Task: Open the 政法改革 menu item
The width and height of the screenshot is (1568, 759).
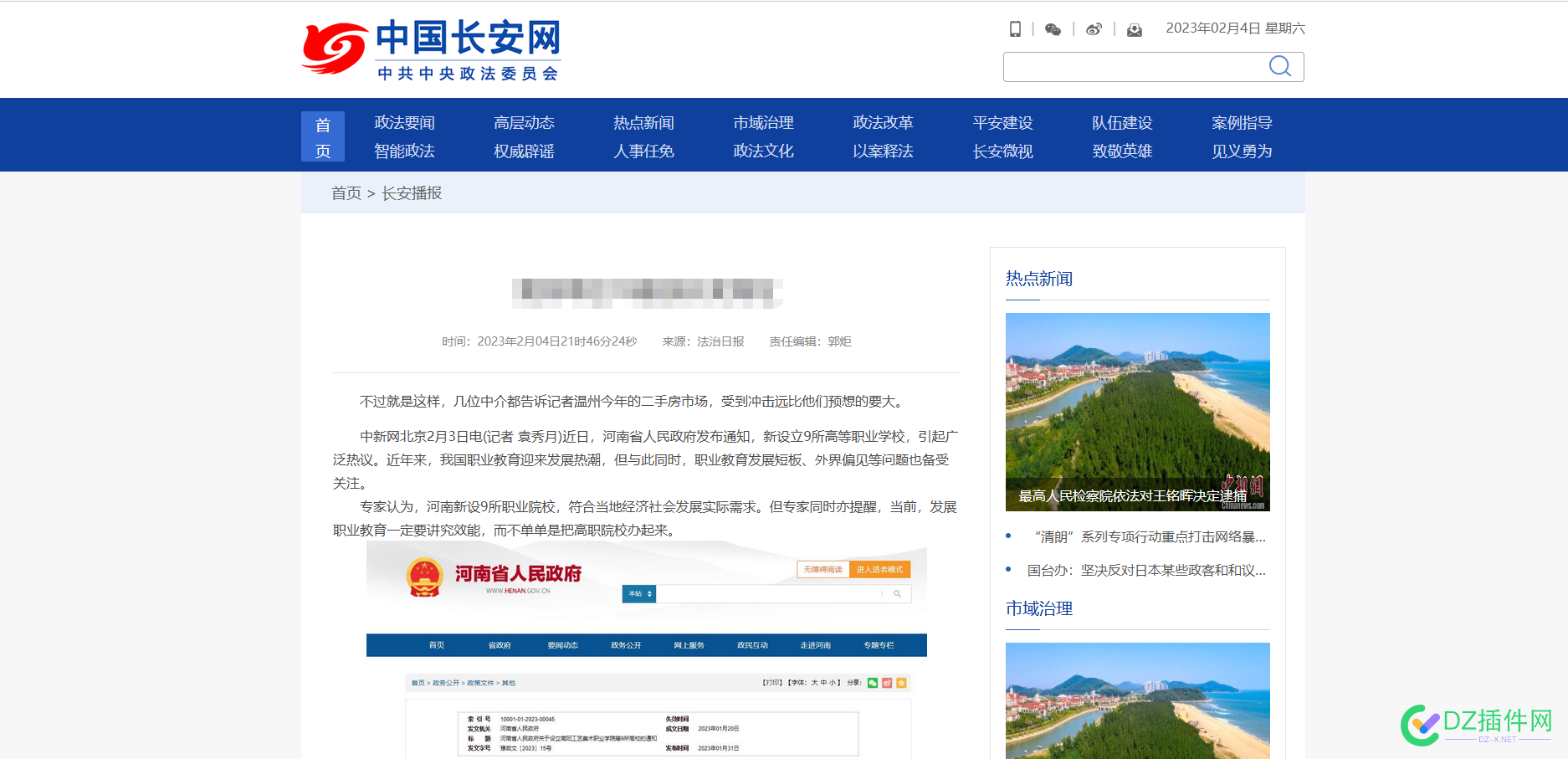Action: click(884, 123)
